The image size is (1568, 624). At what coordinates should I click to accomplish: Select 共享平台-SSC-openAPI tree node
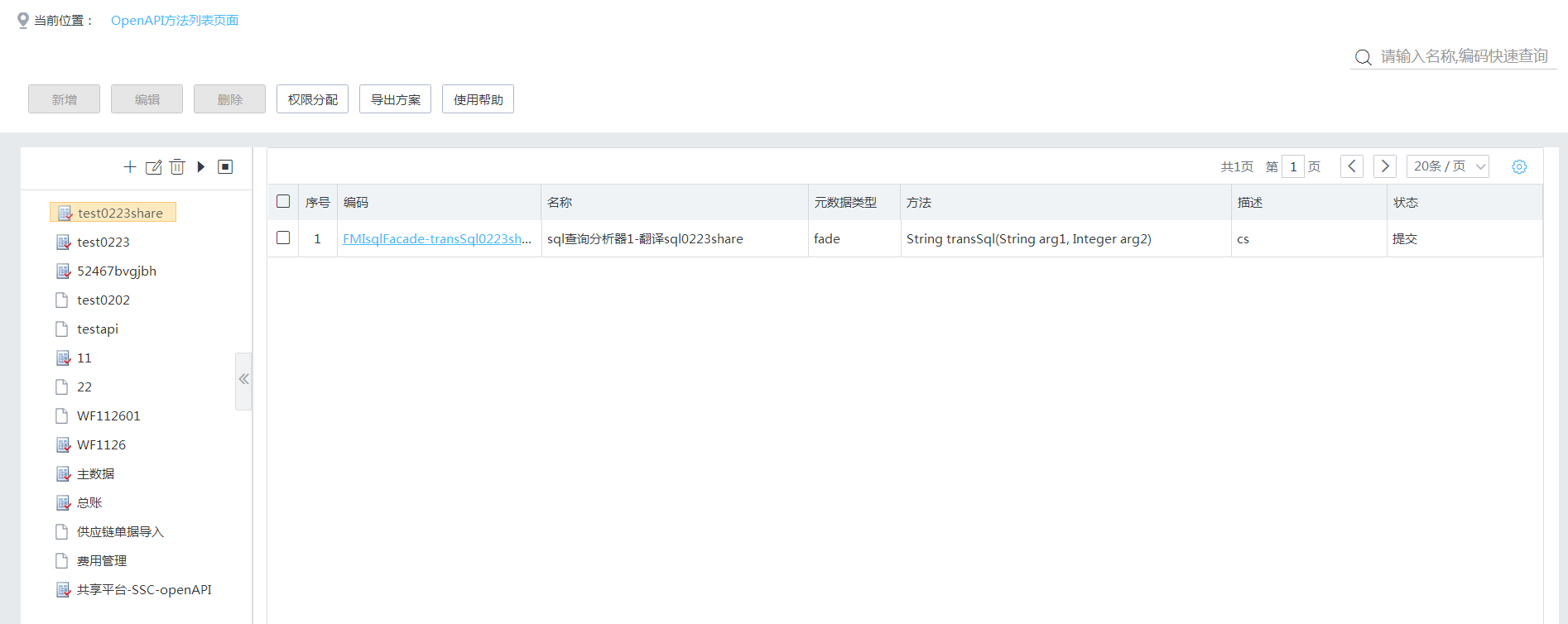144,590
